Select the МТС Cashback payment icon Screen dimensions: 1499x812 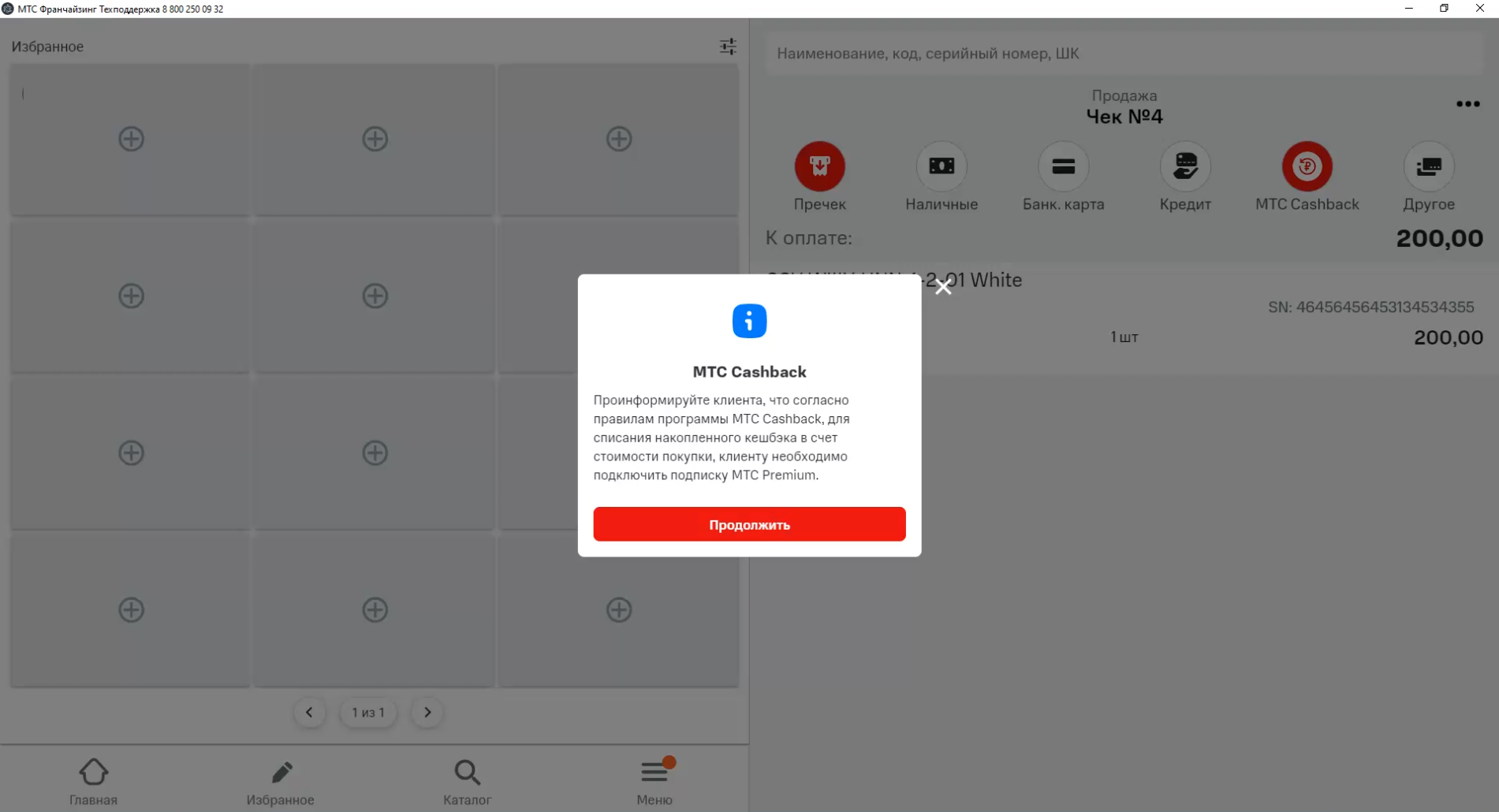tap(1307, 166)
